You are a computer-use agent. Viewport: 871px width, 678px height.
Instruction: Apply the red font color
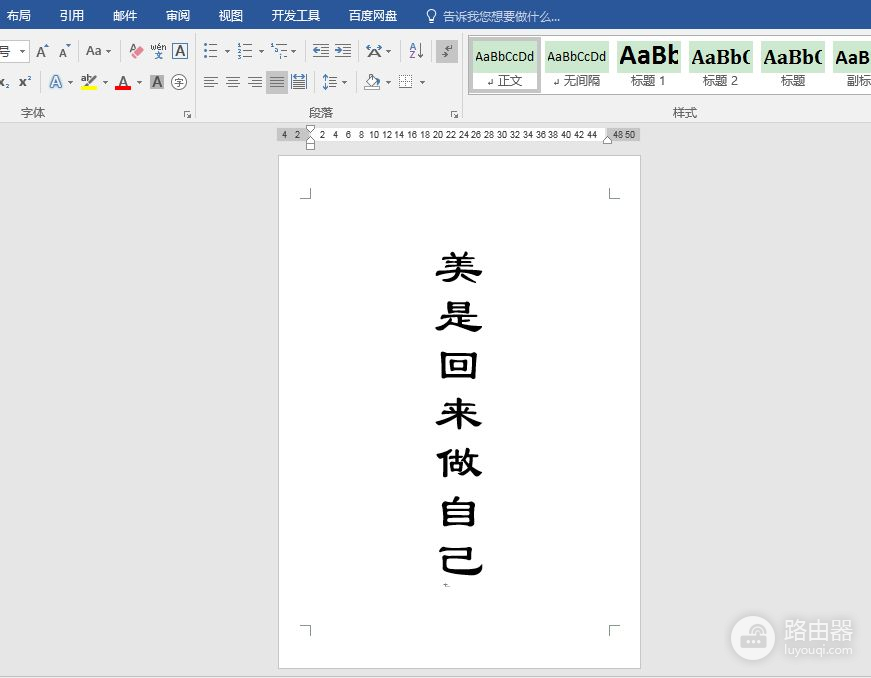(123, 82)
